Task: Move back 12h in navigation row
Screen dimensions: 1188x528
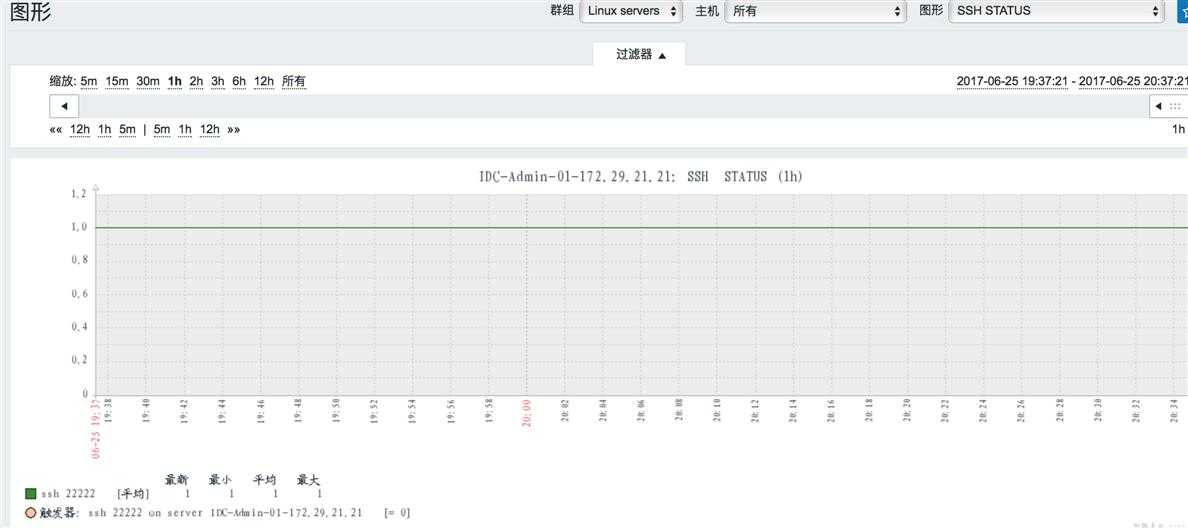Action: click(80, 130)
